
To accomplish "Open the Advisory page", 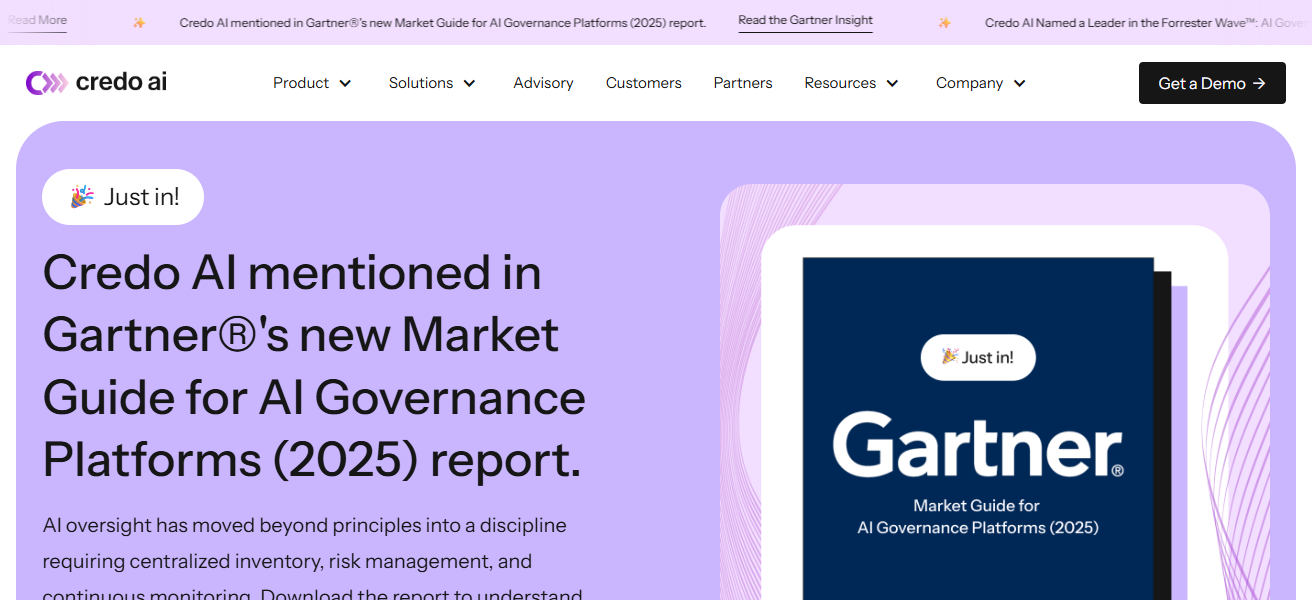I will click(x=543, y=83).
